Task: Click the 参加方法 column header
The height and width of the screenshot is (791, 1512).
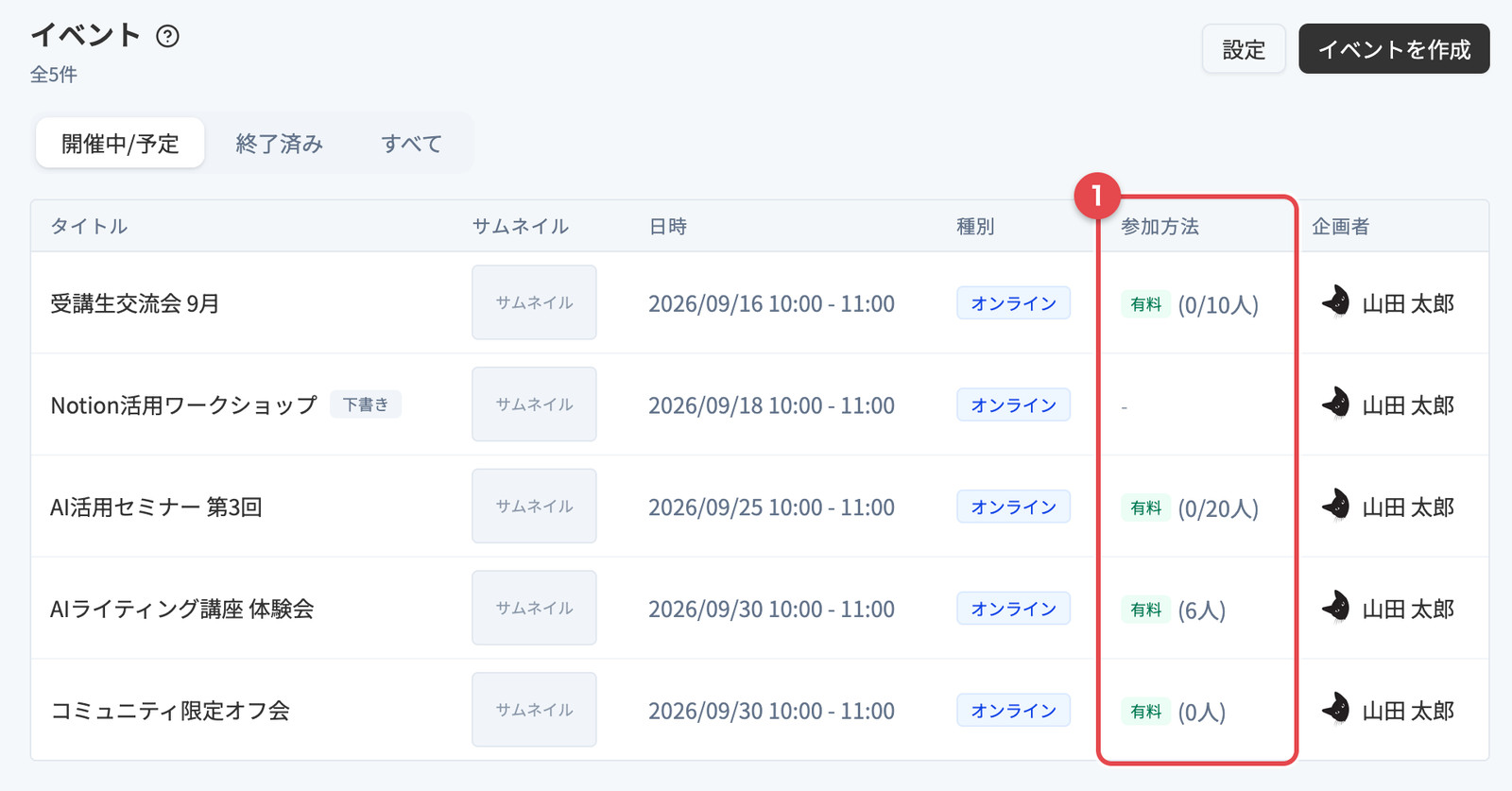Action: tap(1160, 227)
